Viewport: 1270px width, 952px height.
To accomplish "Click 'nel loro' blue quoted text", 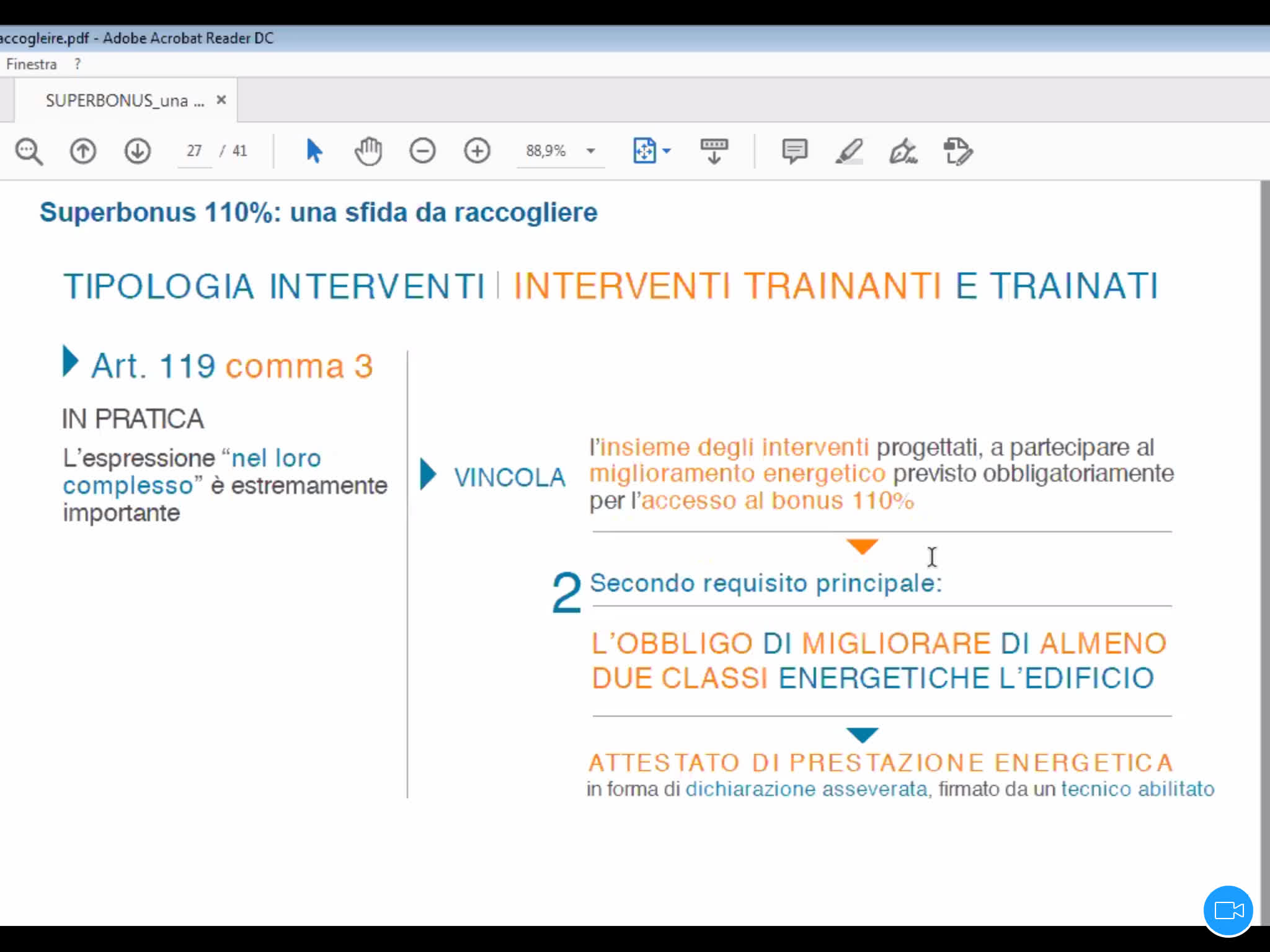I will (x=276, y=458).
